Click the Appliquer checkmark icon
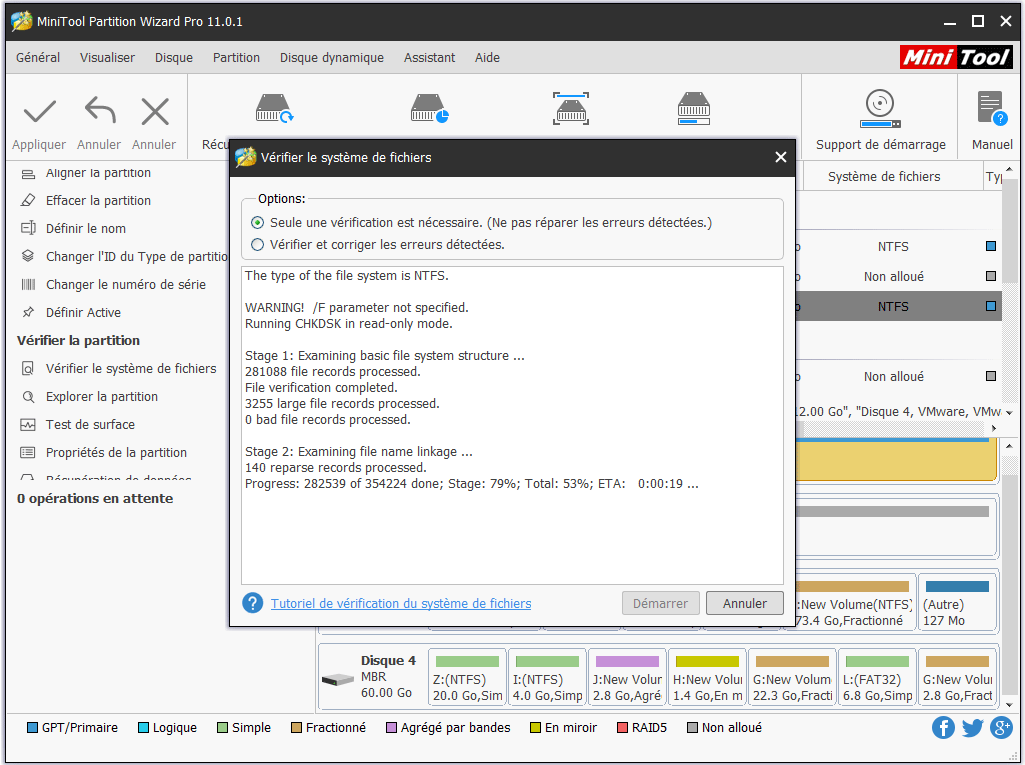 (x=39, y=112)
